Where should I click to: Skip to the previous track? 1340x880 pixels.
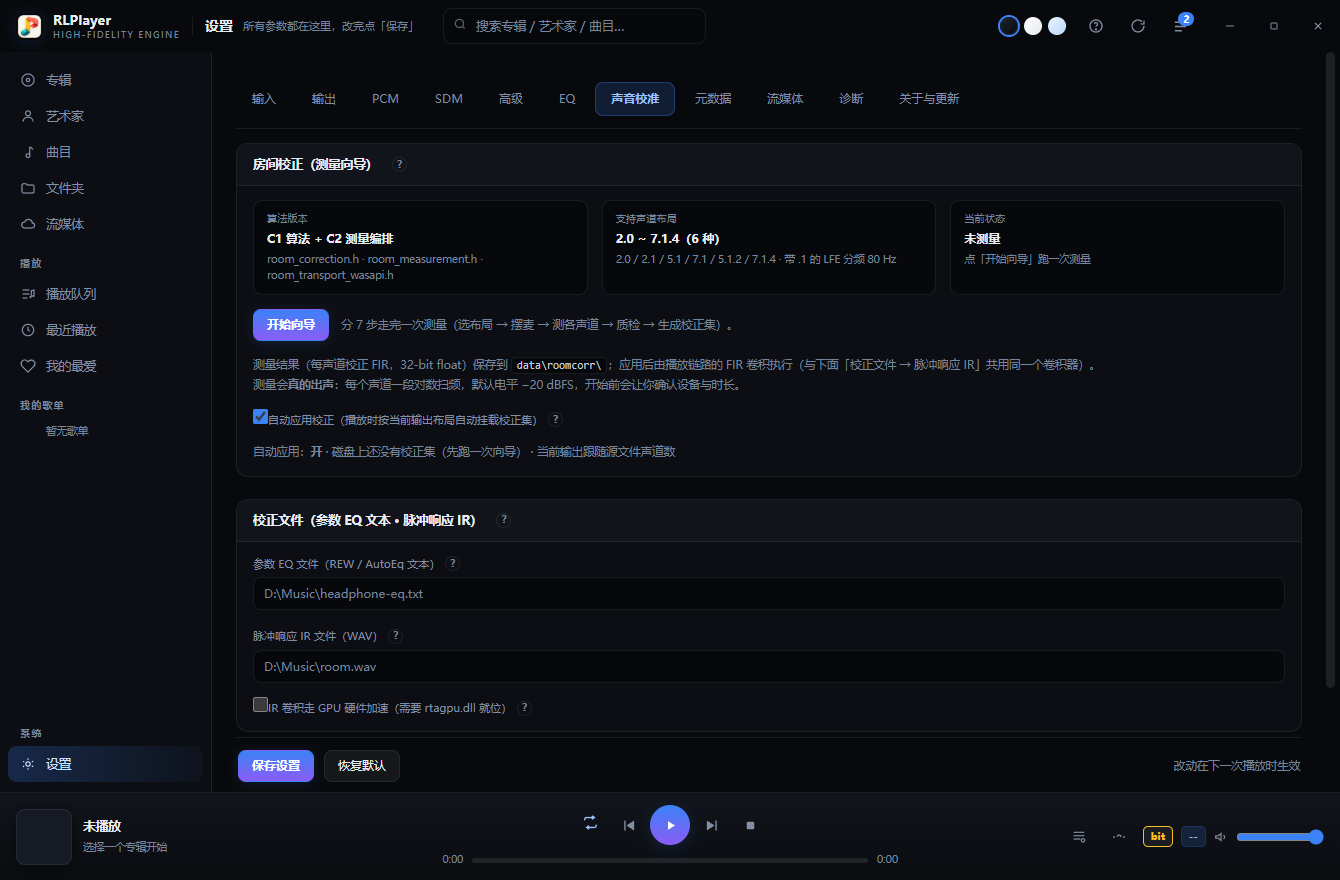(629, 825)
